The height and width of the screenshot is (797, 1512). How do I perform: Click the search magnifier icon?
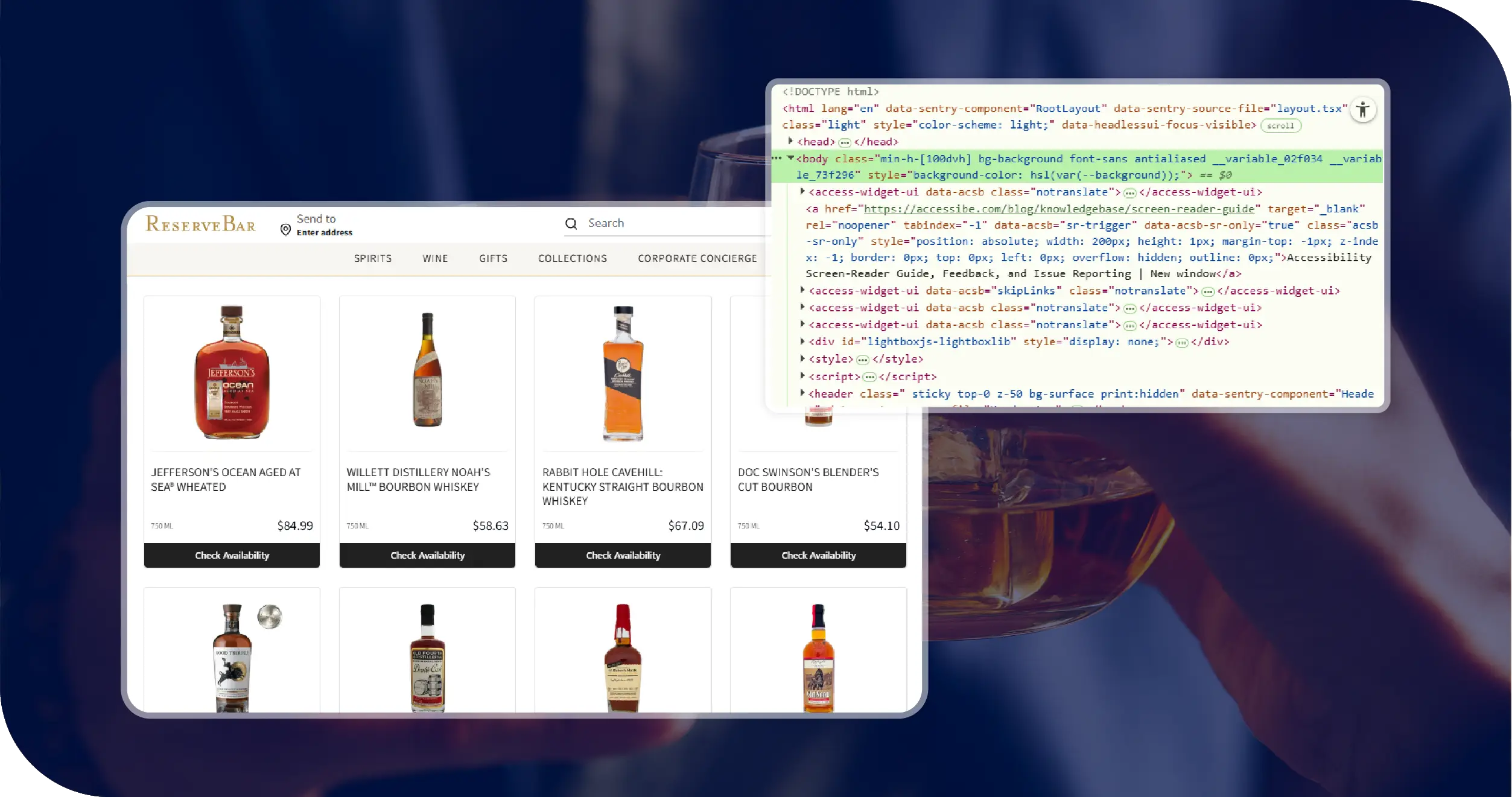pyautogui.click(x=571, y=224)
